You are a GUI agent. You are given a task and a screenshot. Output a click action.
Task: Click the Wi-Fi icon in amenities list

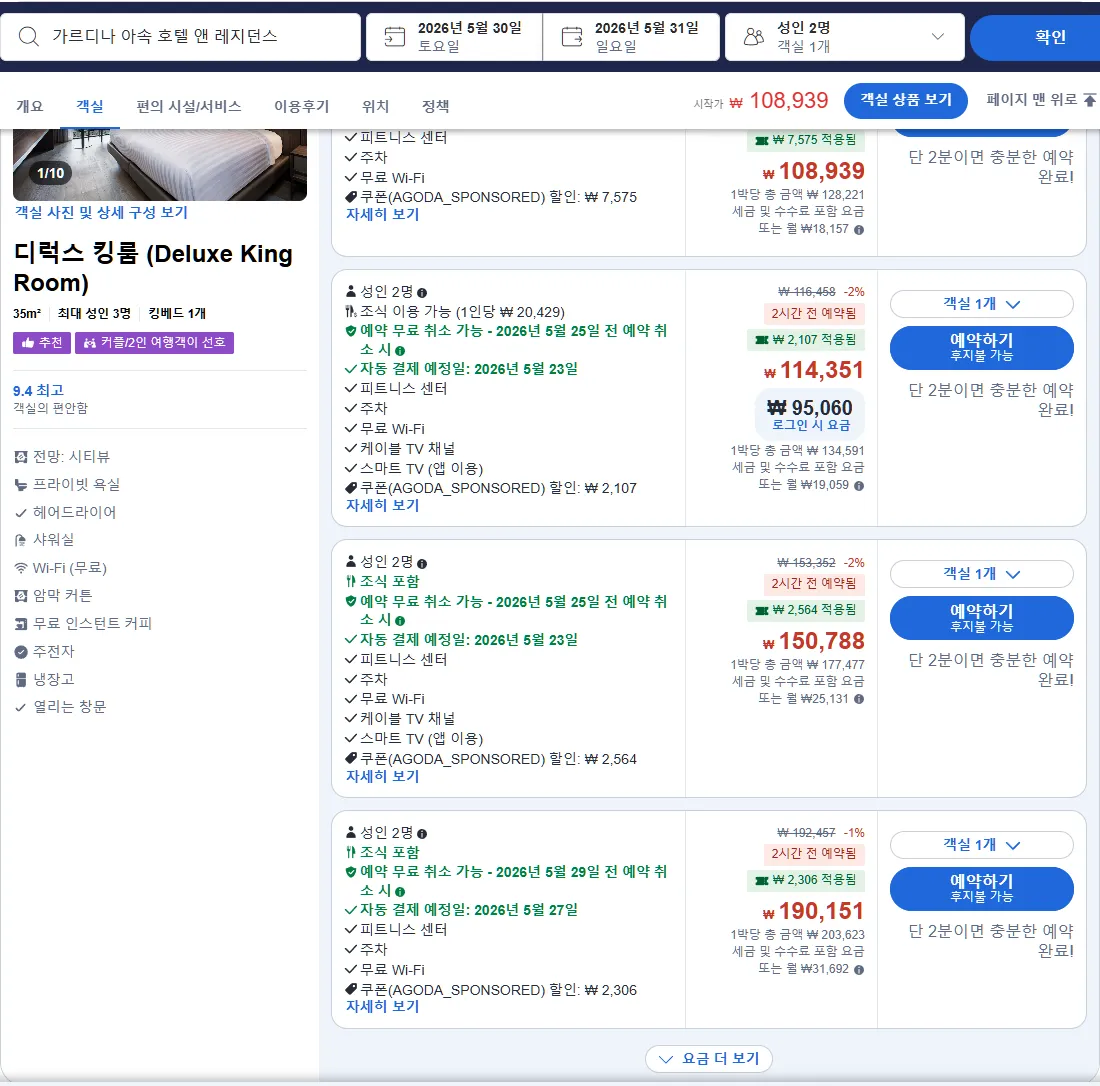point(21,568)
